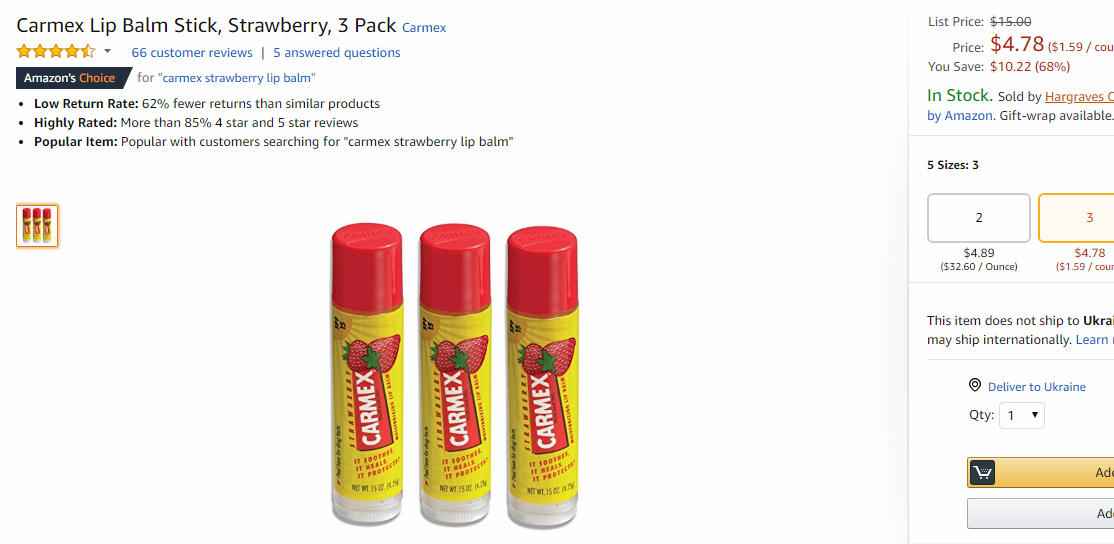Image resolution: width=1114 pixels, height=544 pixels.
Task: Select the small product thumbnail image
Action: click(37, 226)
